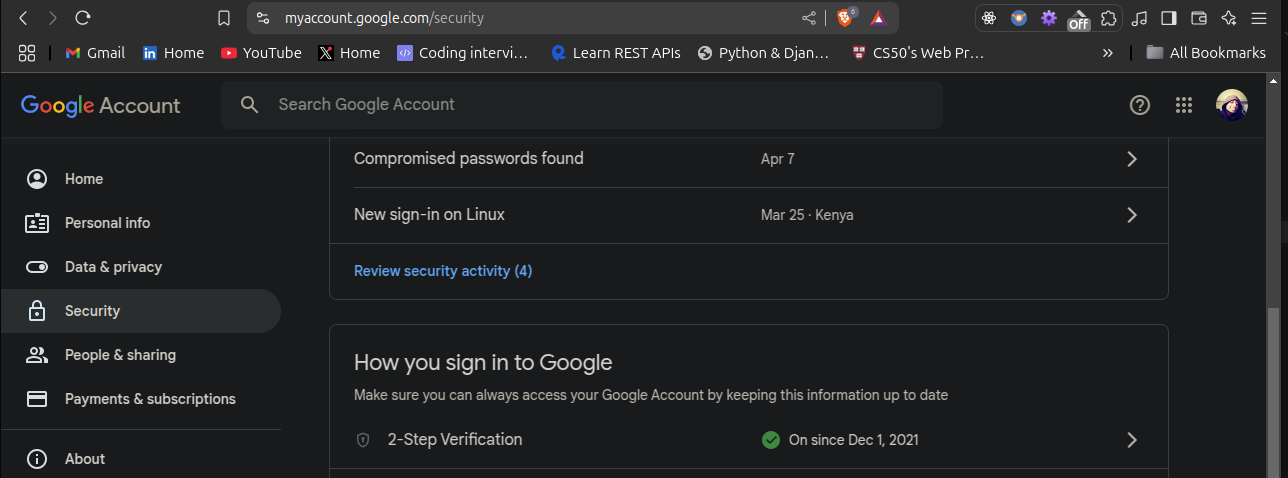Click the 'New sign-in on Linux' text
This screenshot has height=478, width=1288.
point(429,214)
